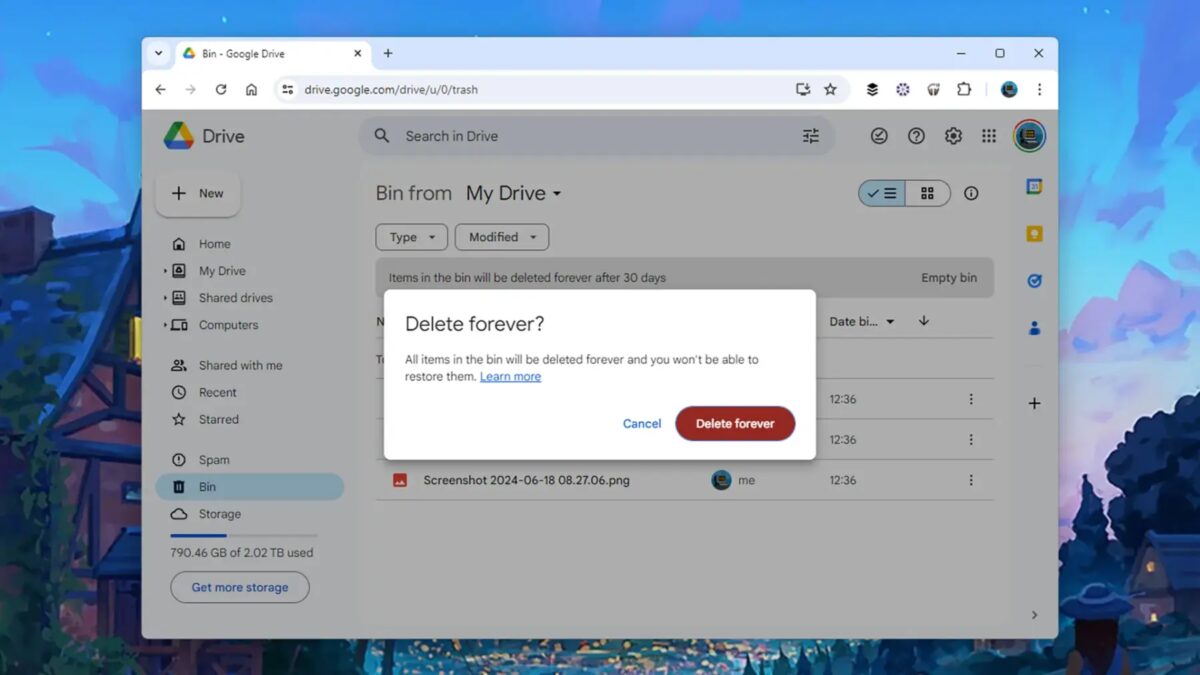Confirm with the Delete forever button
1200x675 pixels.
point(735,423)
